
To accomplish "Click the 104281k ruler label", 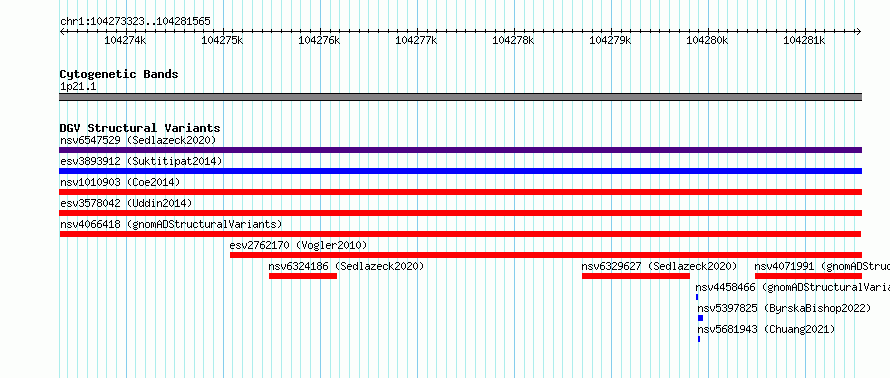I will pyautogui.click(x=804, y=40).
